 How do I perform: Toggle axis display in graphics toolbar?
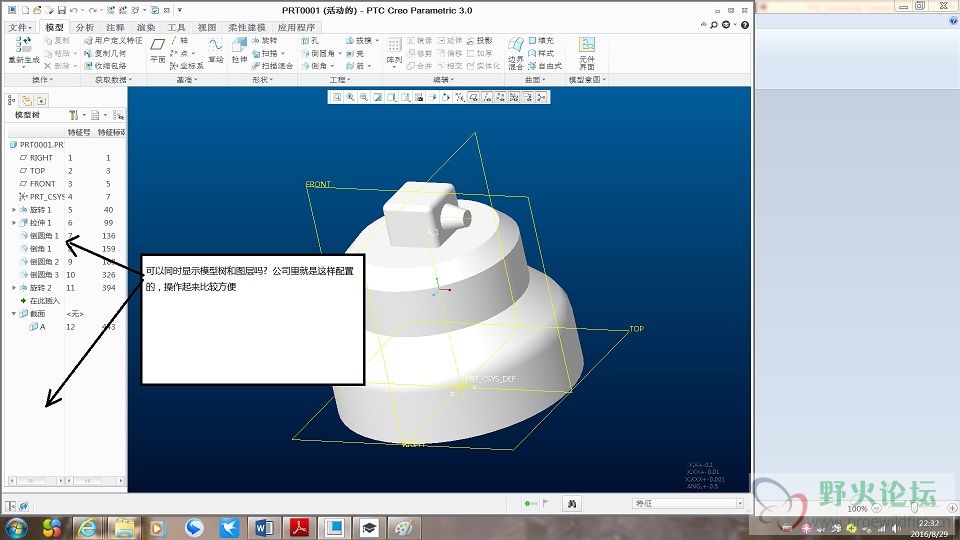click(487, 97)
